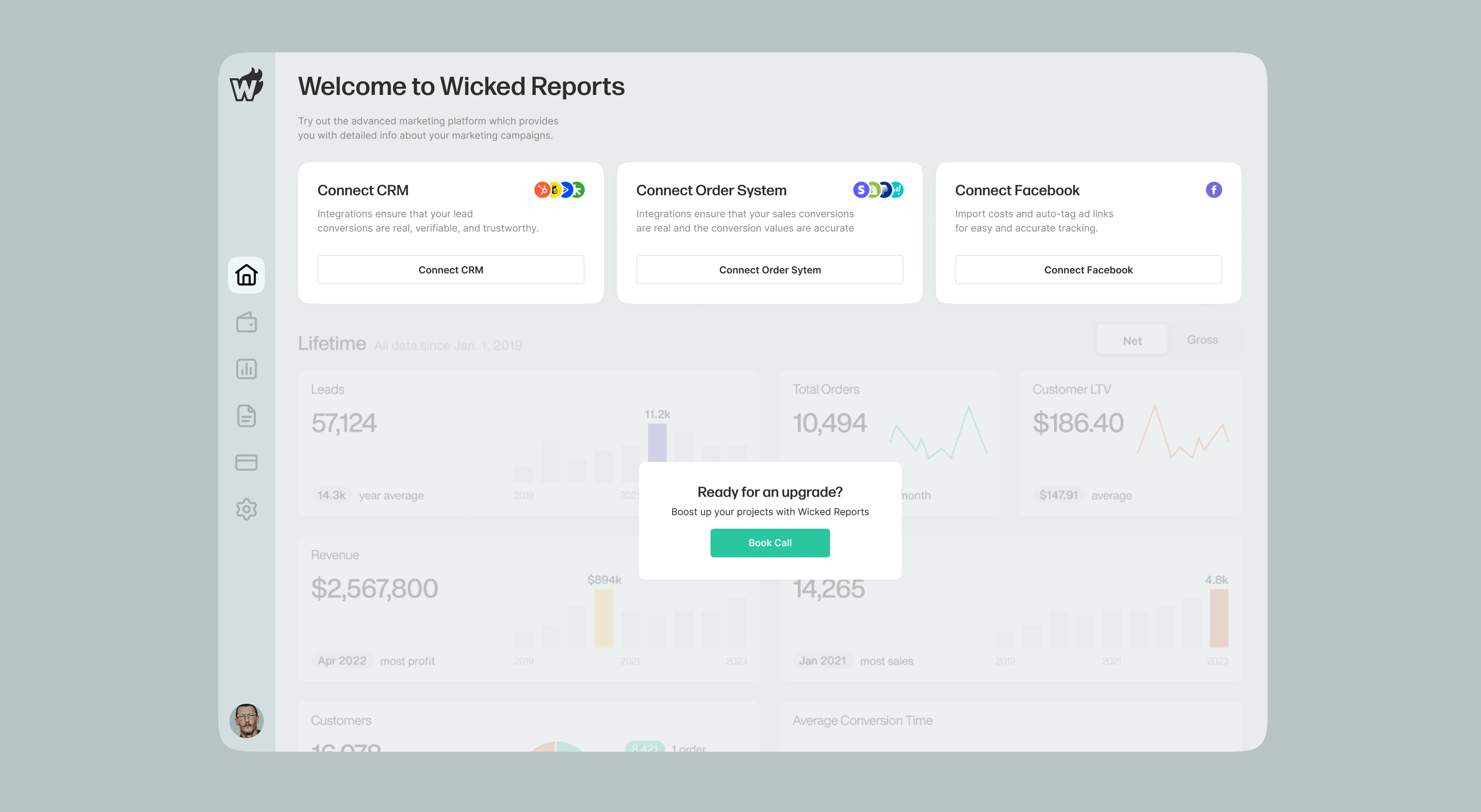Click the purple Stripe S icon
The height and width of the screenshot is (812, 1481).
861,190
